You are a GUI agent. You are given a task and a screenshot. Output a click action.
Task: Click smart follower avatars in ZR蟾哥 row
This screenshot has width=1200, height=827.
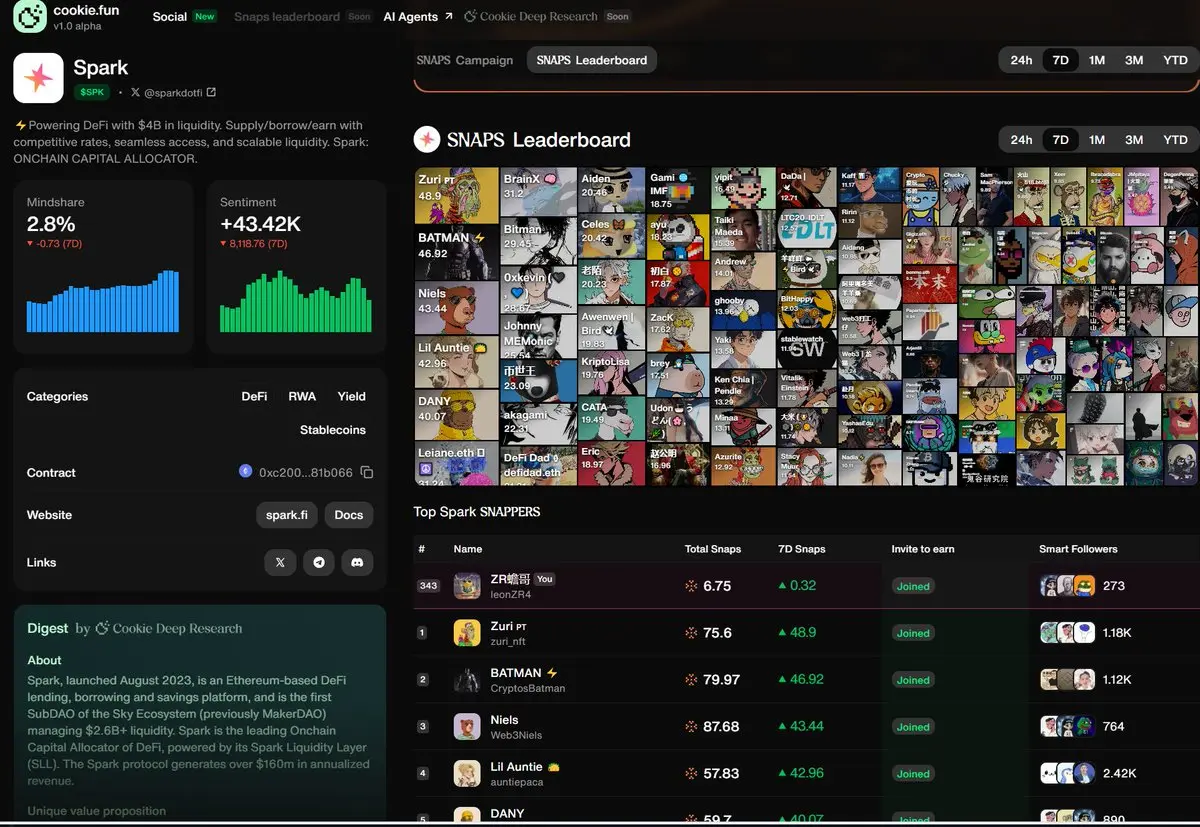click(x=1067, y=586)
